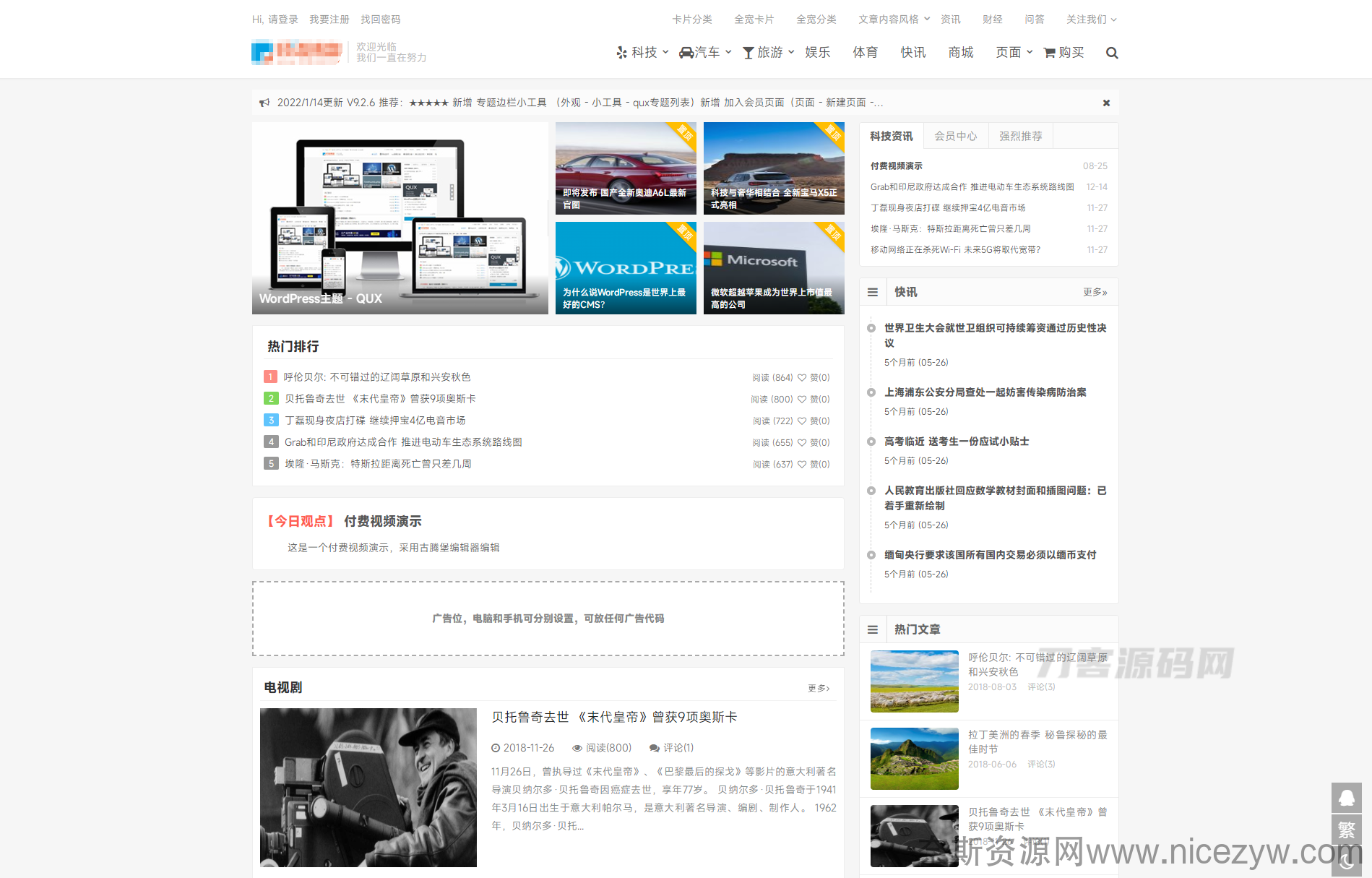This screenshot has height=878, width=1372.
Task: Click 更多 link in 电视剧 section
Action: [x=819, y=689]
